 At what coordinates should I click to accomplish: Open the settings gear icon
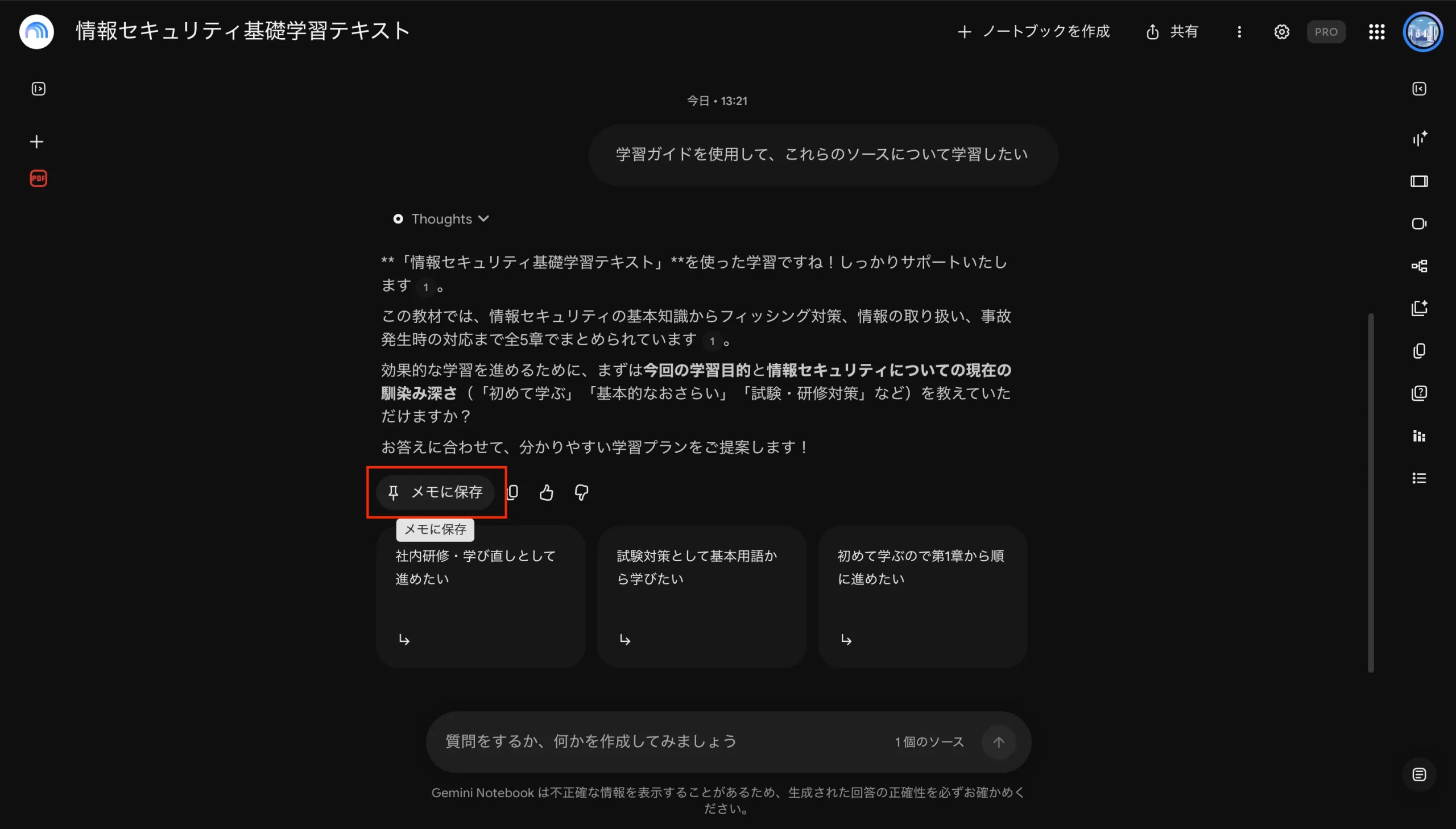[x=1281, y=32]
